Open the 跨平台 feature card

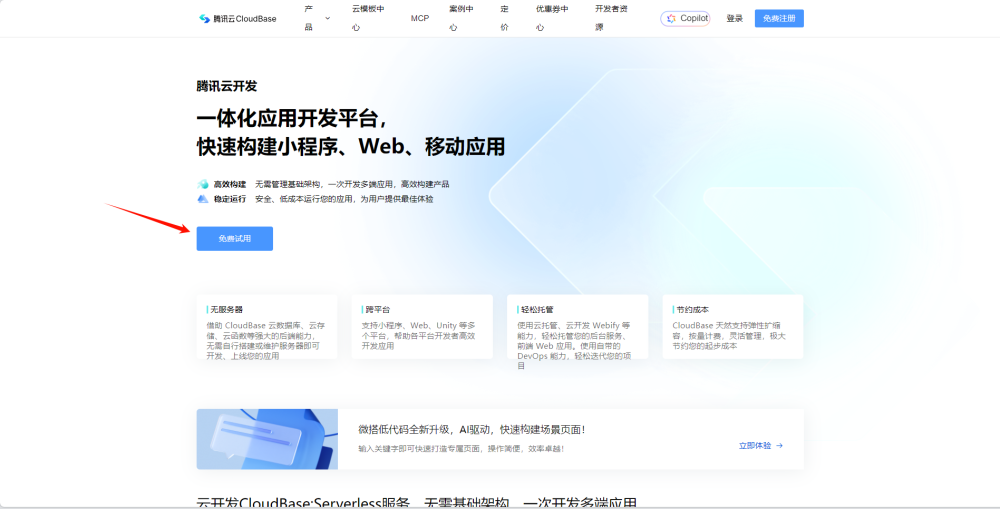[x=422, y=327]
